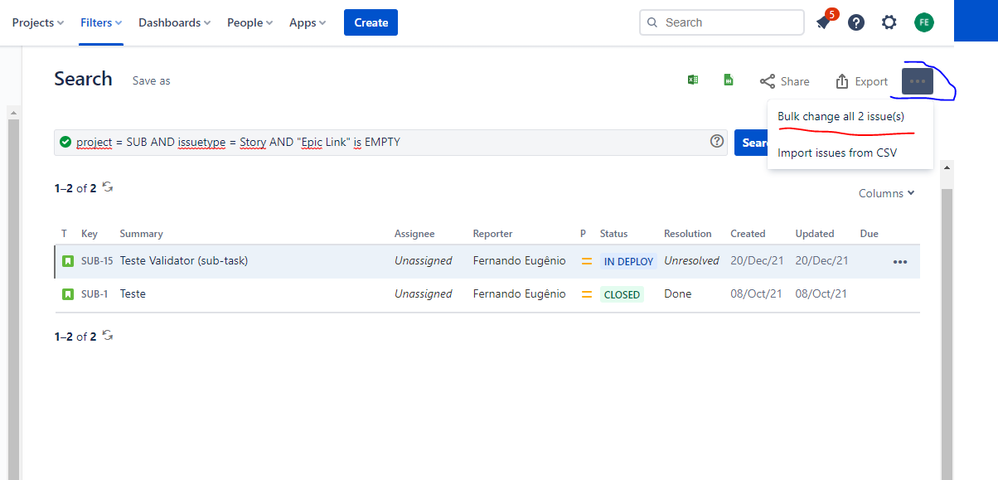
Task: Expand the Apps dropdown menu
Action: (307, 23)
